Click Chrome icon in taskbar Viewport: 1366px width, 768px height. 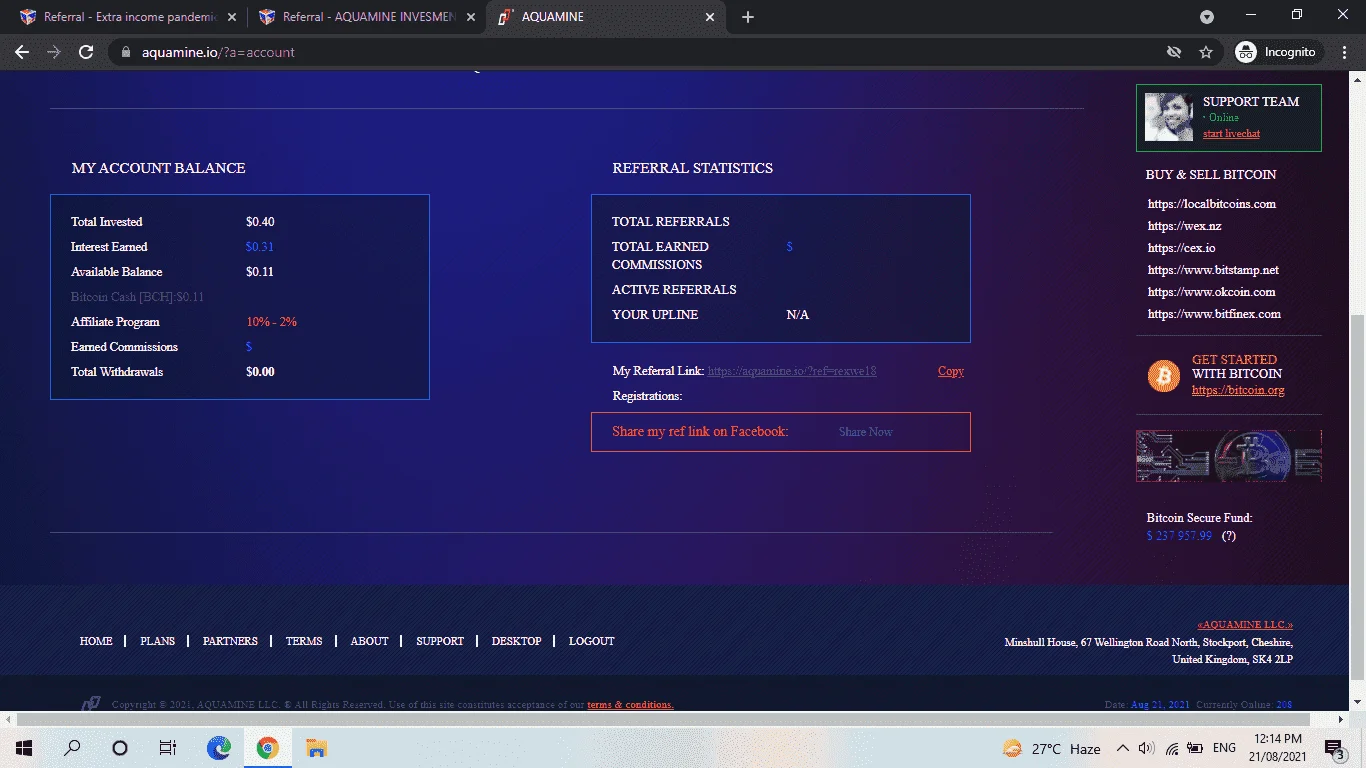click(x=267, y=748)
